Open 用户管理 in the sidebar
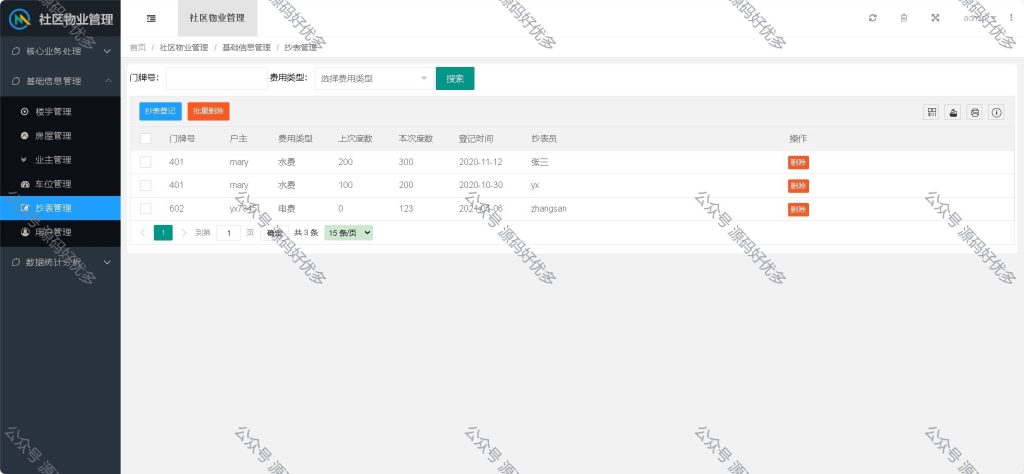 60,232
